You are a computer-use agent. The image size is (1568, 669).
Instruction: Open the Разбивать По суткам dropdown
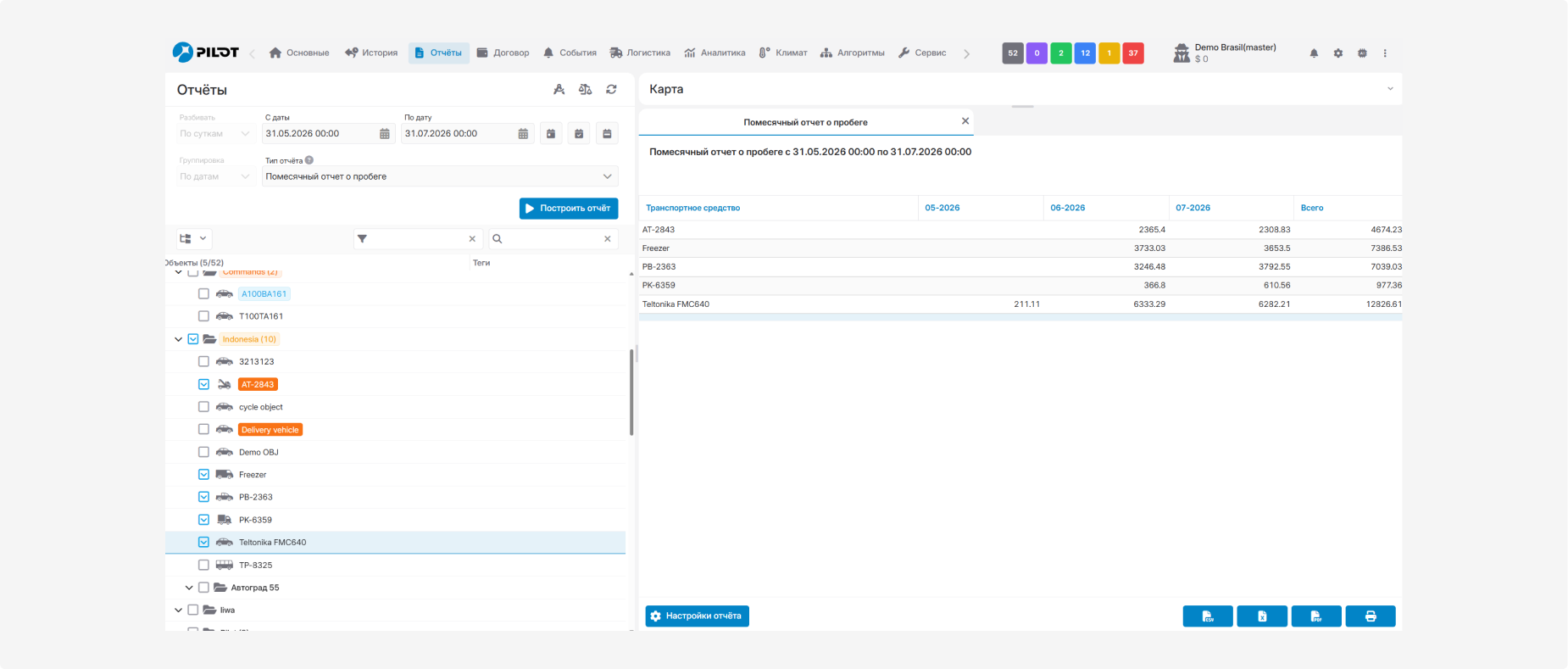215,134
